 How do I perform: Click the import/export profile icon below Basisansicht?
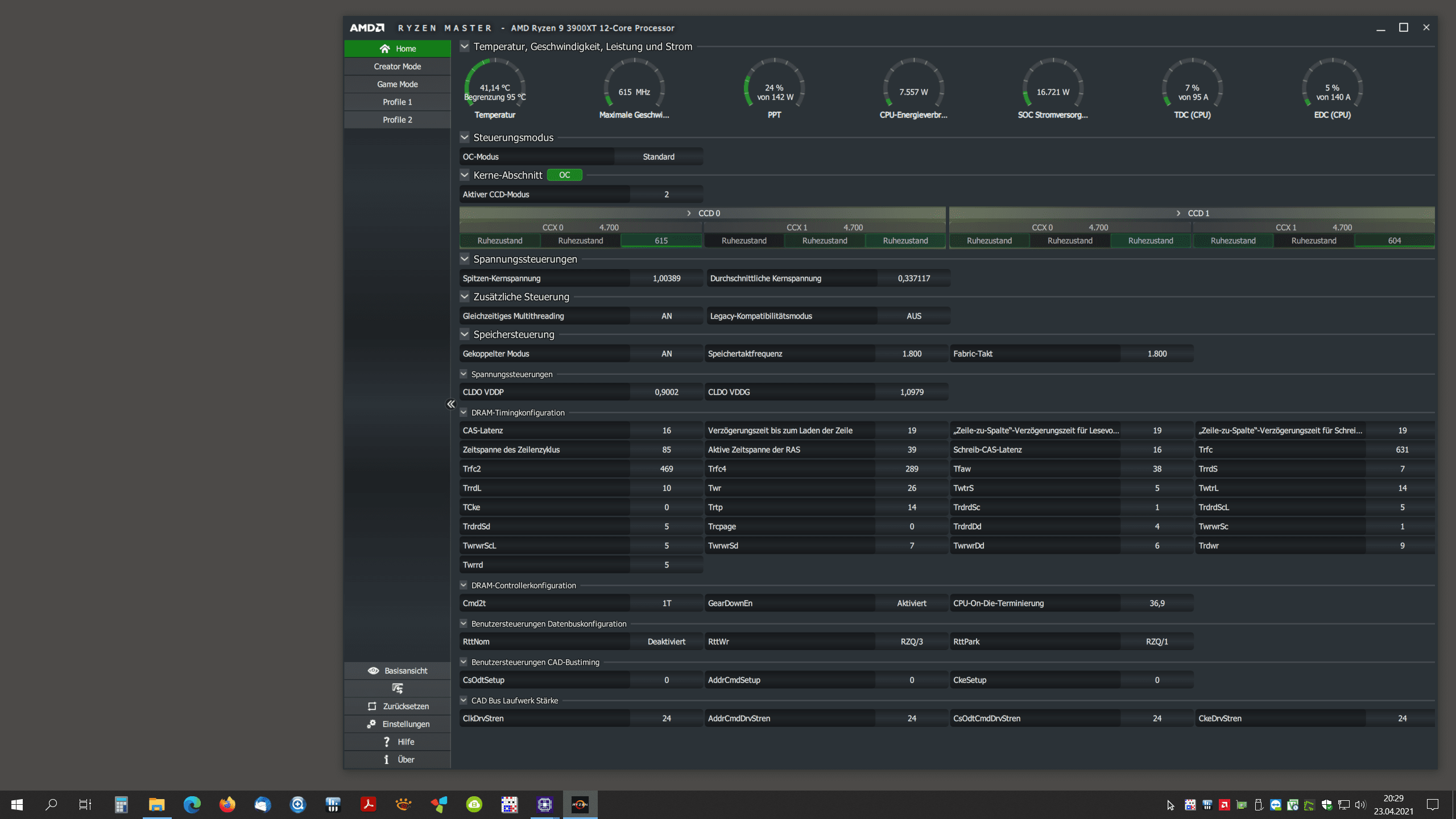(x=398, y=688)
